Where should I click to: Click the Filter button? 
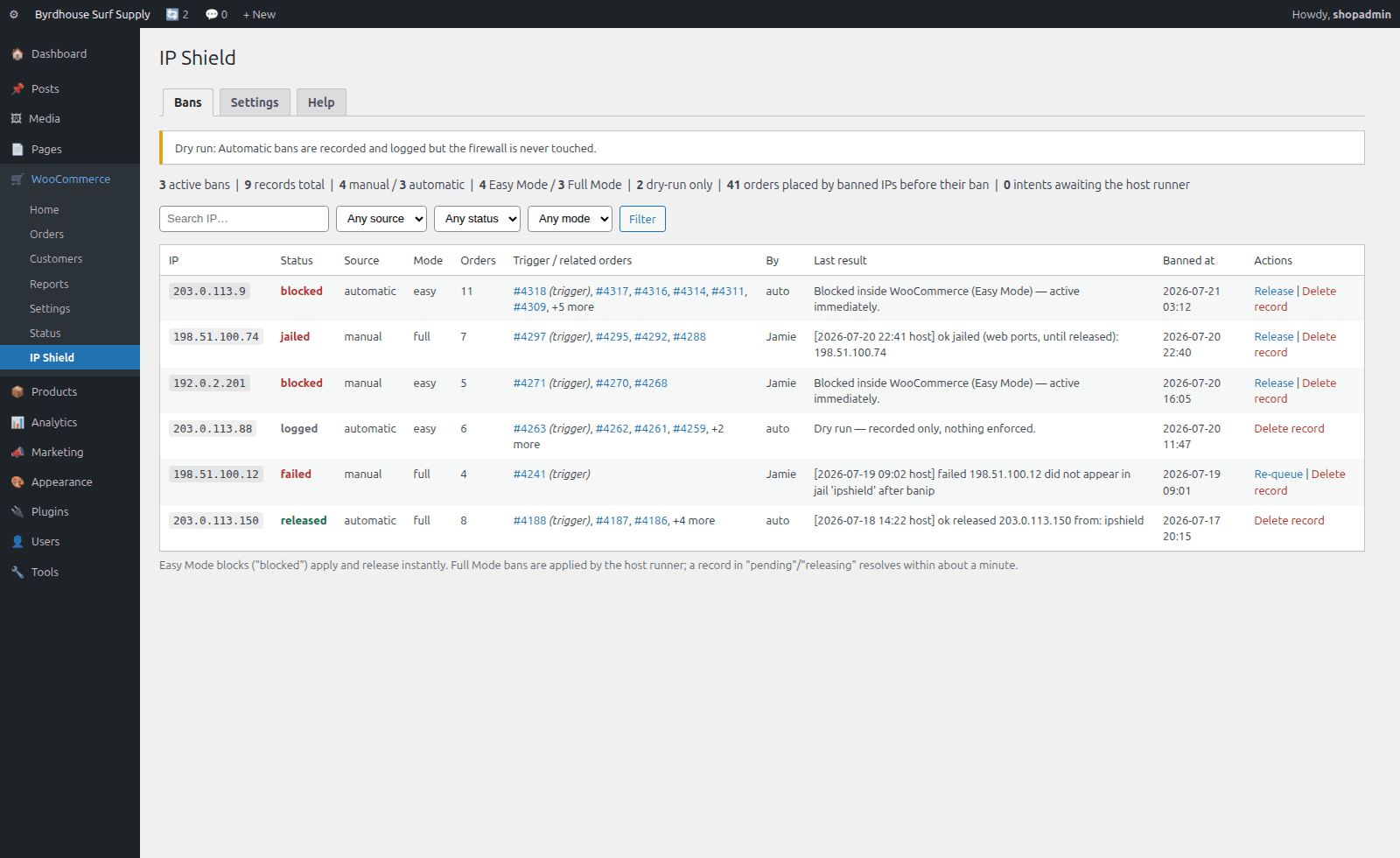click(642, 219)
